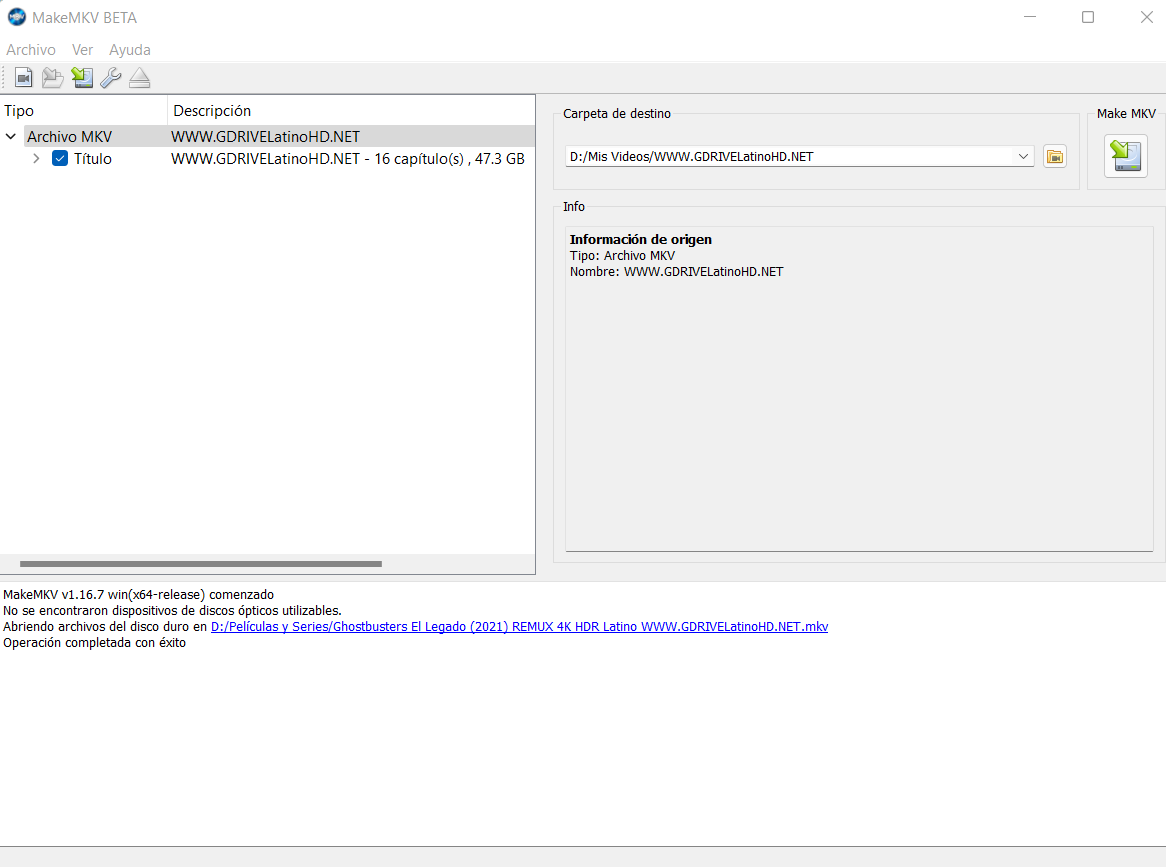Viewport: 1166px width, 867px height.
Task: Click the MakeMKV app logo in title bar
Action: tap(16, 16)
